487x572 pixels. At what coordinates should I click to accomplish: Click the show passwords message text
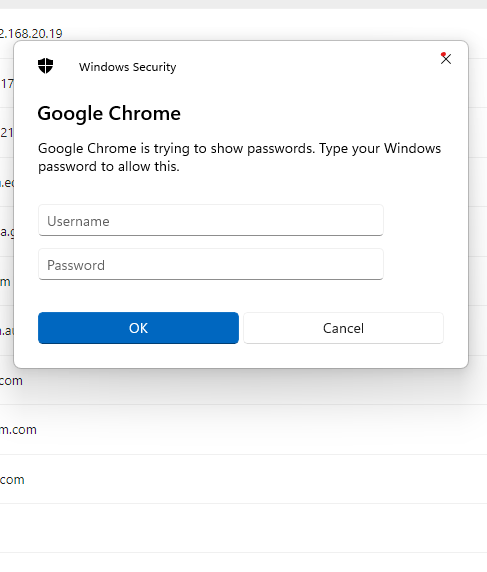click(239, 157)
